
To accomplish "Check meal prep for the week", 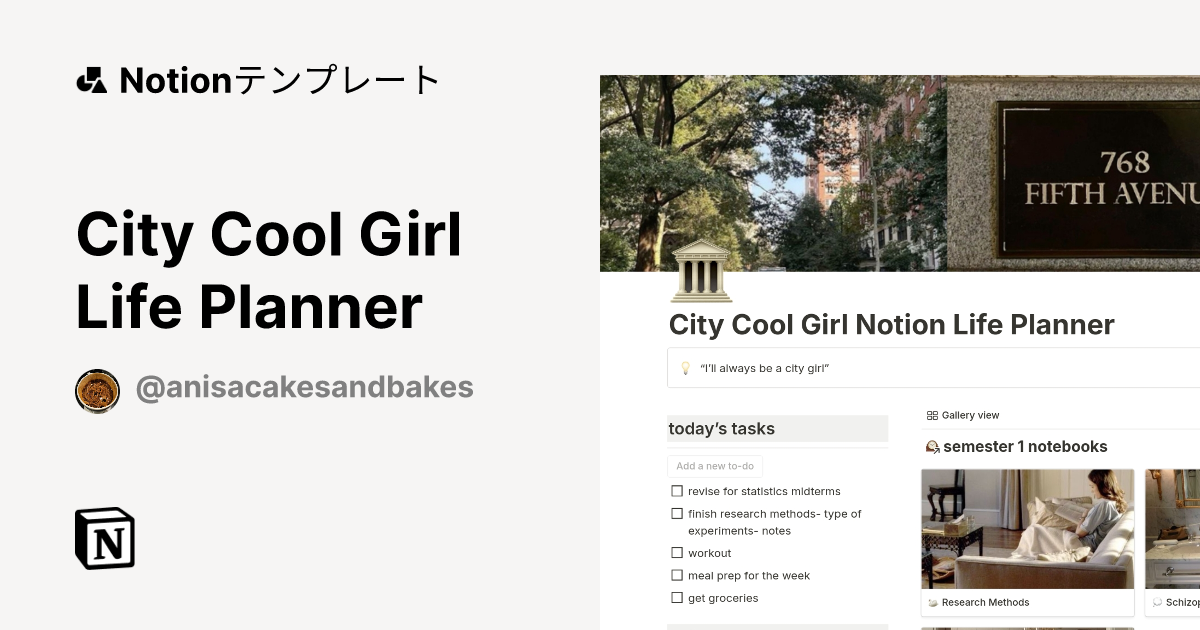I will 677,575.
